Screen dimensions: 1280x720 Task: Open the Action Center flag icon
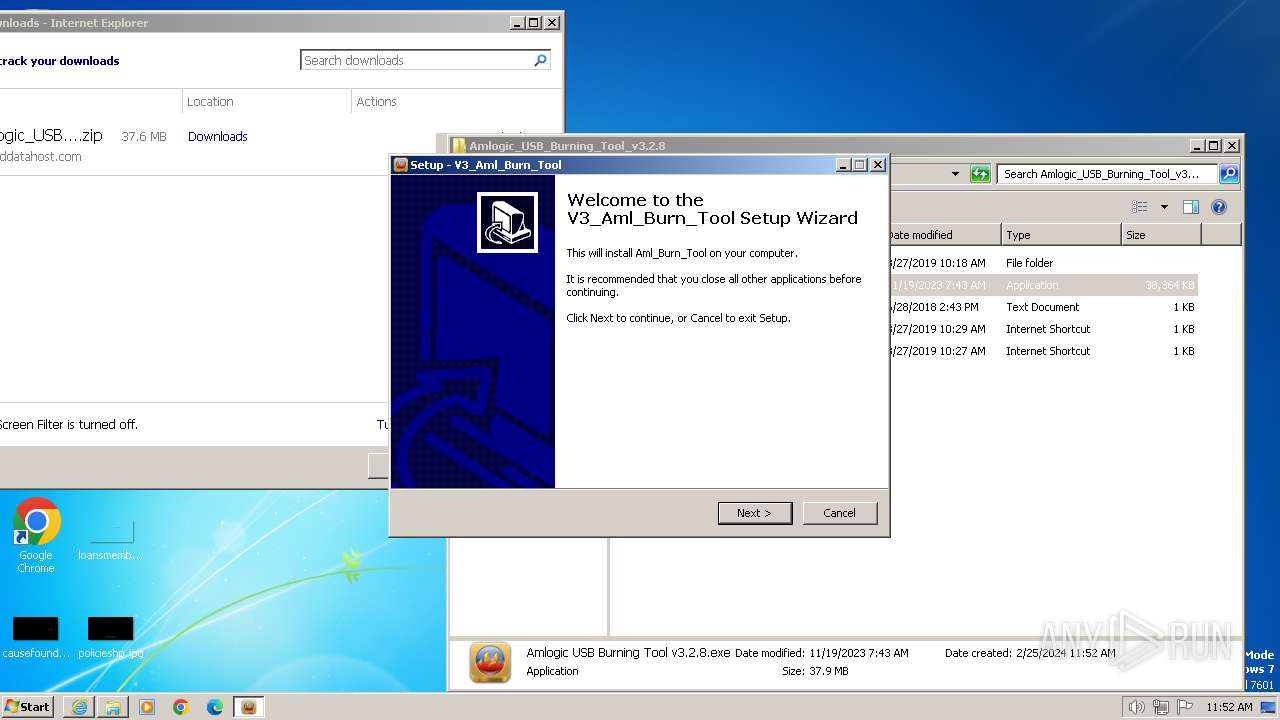1183,707
